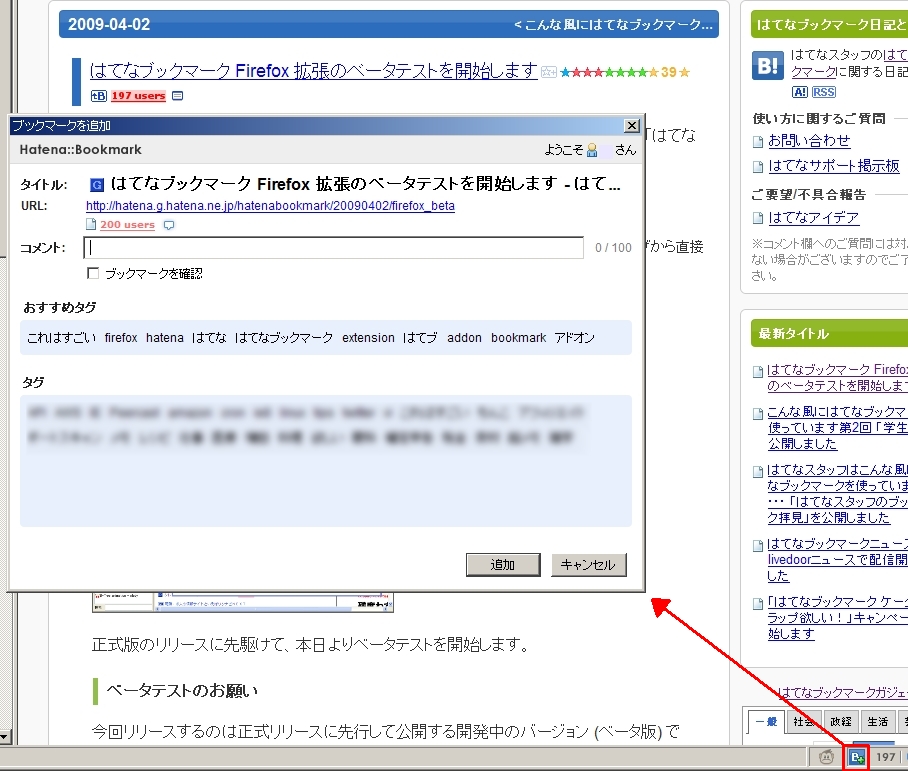The width and height of the screenshot is (908, 771).
Task: Select the recommended tag hatena
Action: (164, 338)
